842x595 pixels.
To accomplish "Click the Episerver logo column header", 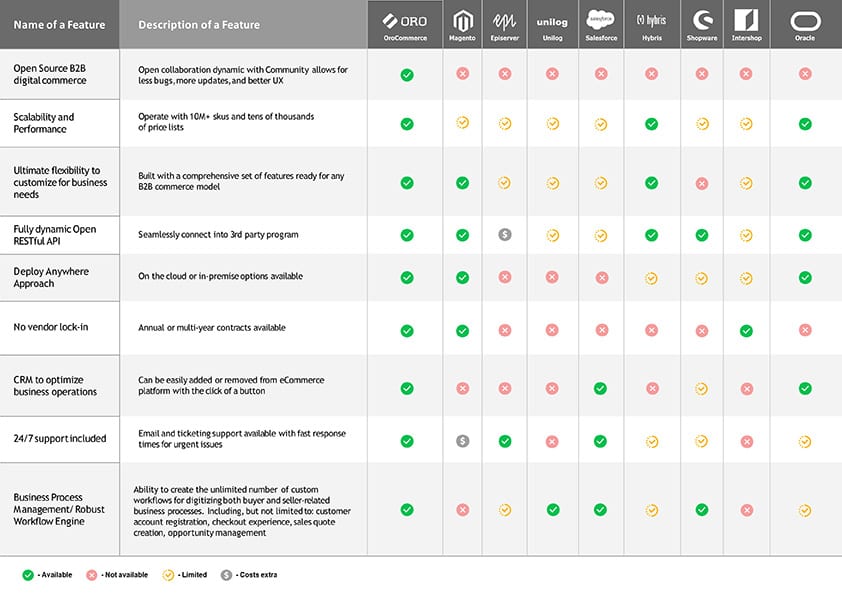I will [x=504, y=21].
